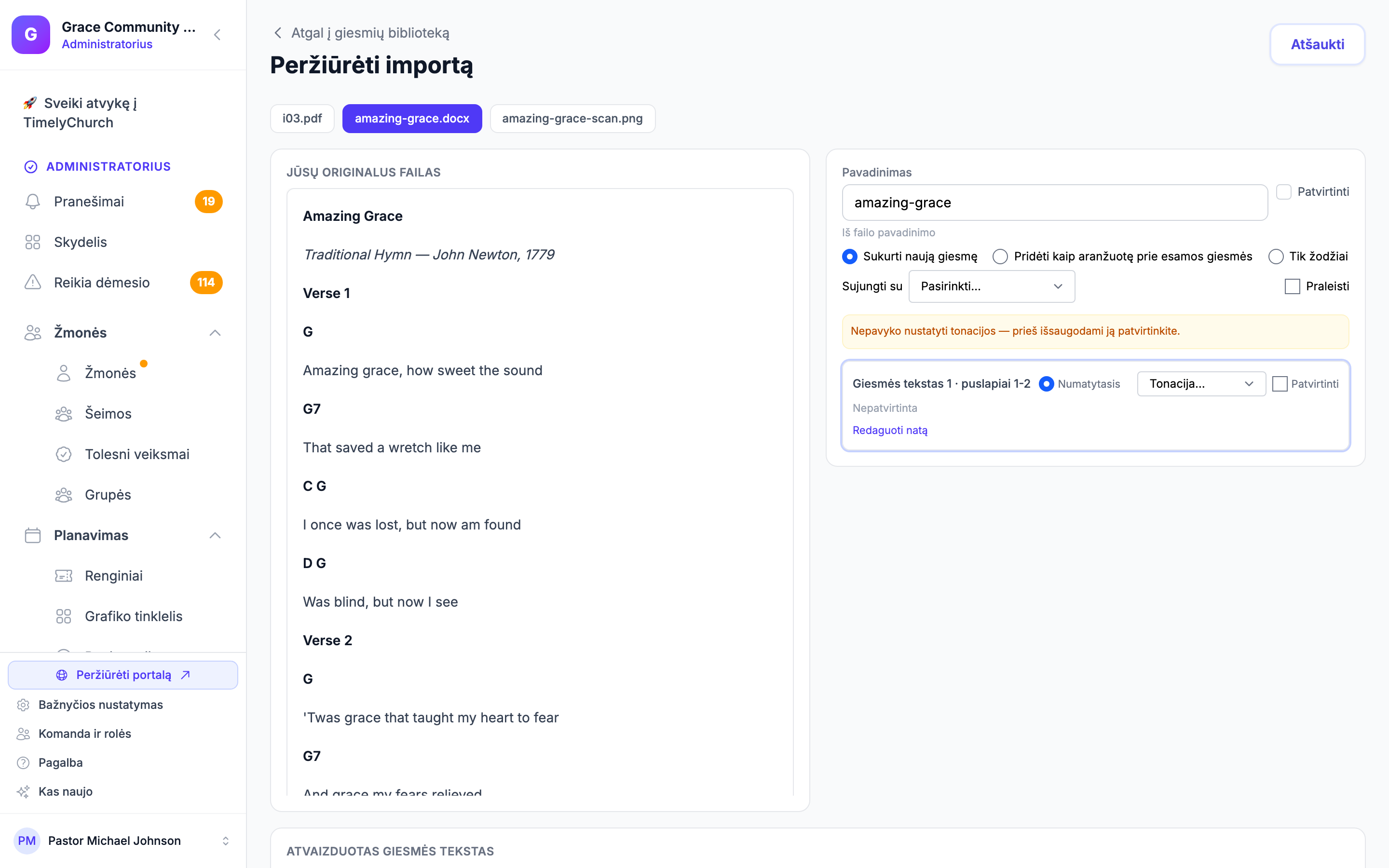
Task: Click the globe icon in Peržiūrėti portalą
Action: pos(62,675)
